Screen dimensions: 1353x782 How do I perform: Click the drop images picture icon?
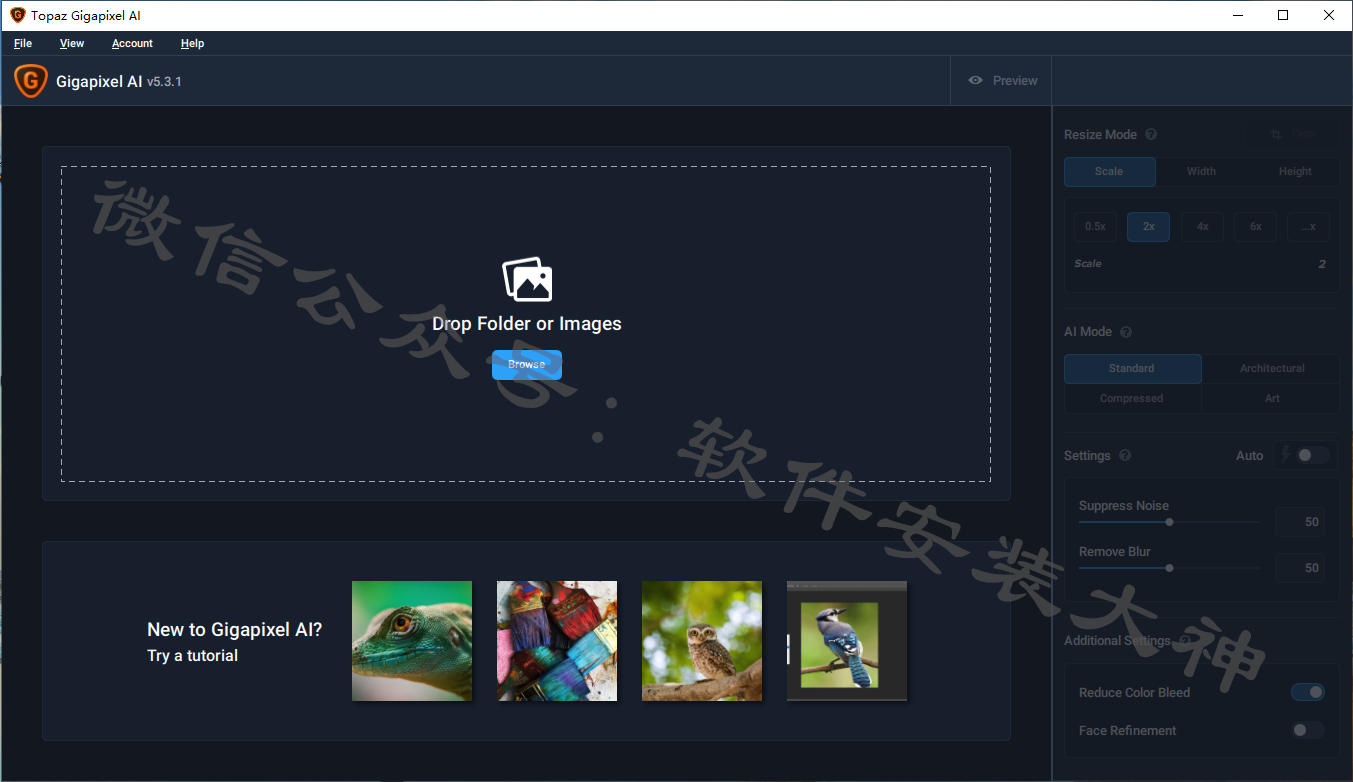tap(527, 280)
